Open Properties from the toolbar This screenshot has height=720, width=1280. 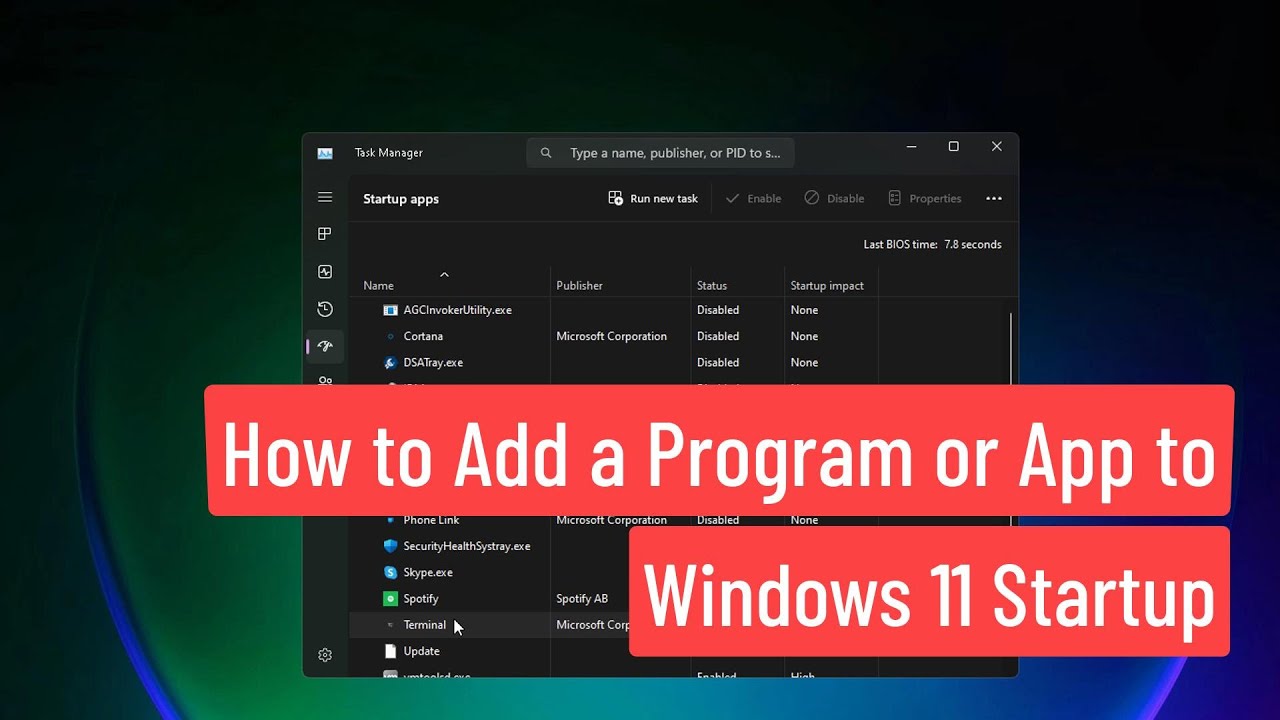point(924,198)
